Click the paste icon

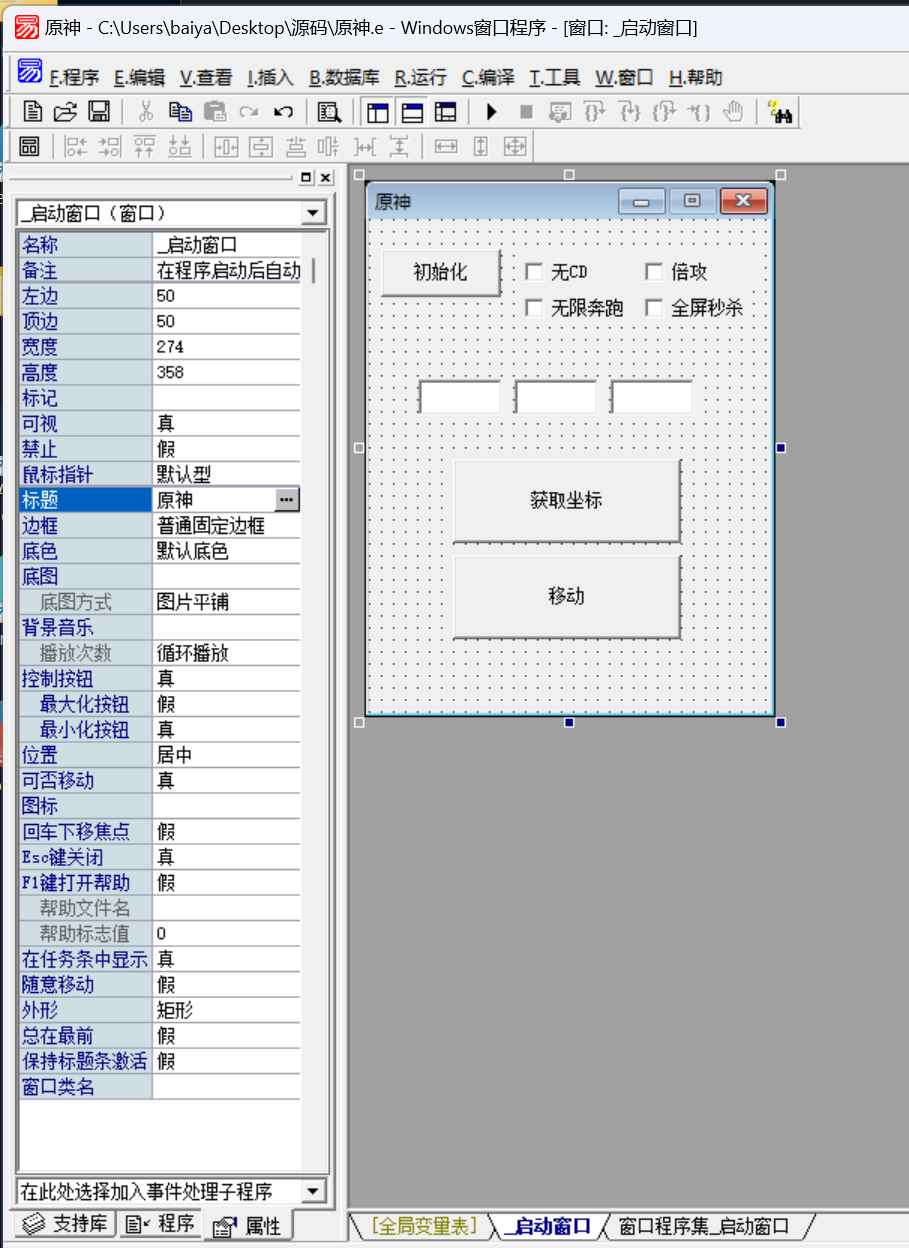[215, 112]
